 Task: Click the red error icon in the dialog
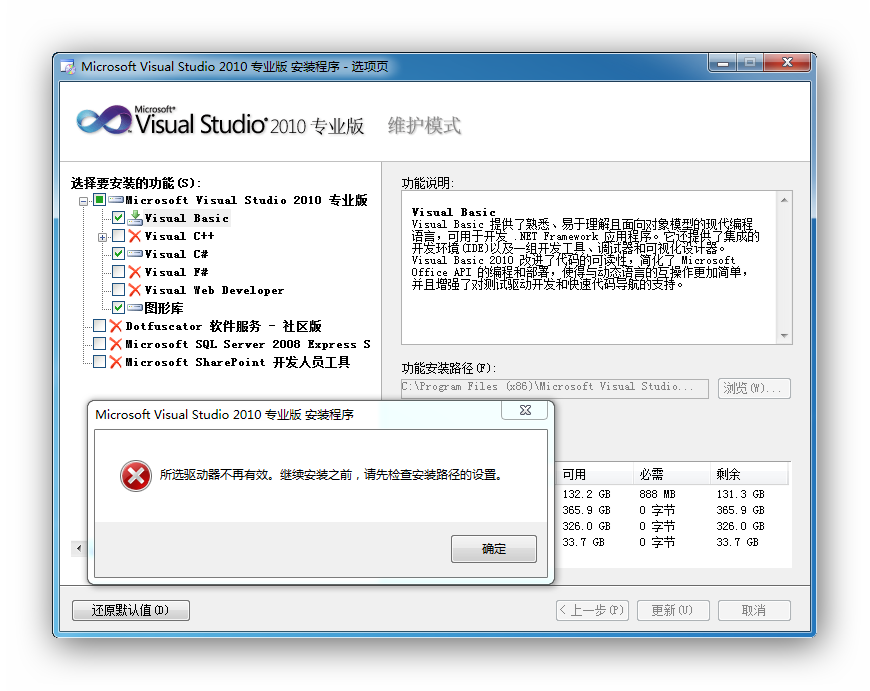click(x=135, y=476)
